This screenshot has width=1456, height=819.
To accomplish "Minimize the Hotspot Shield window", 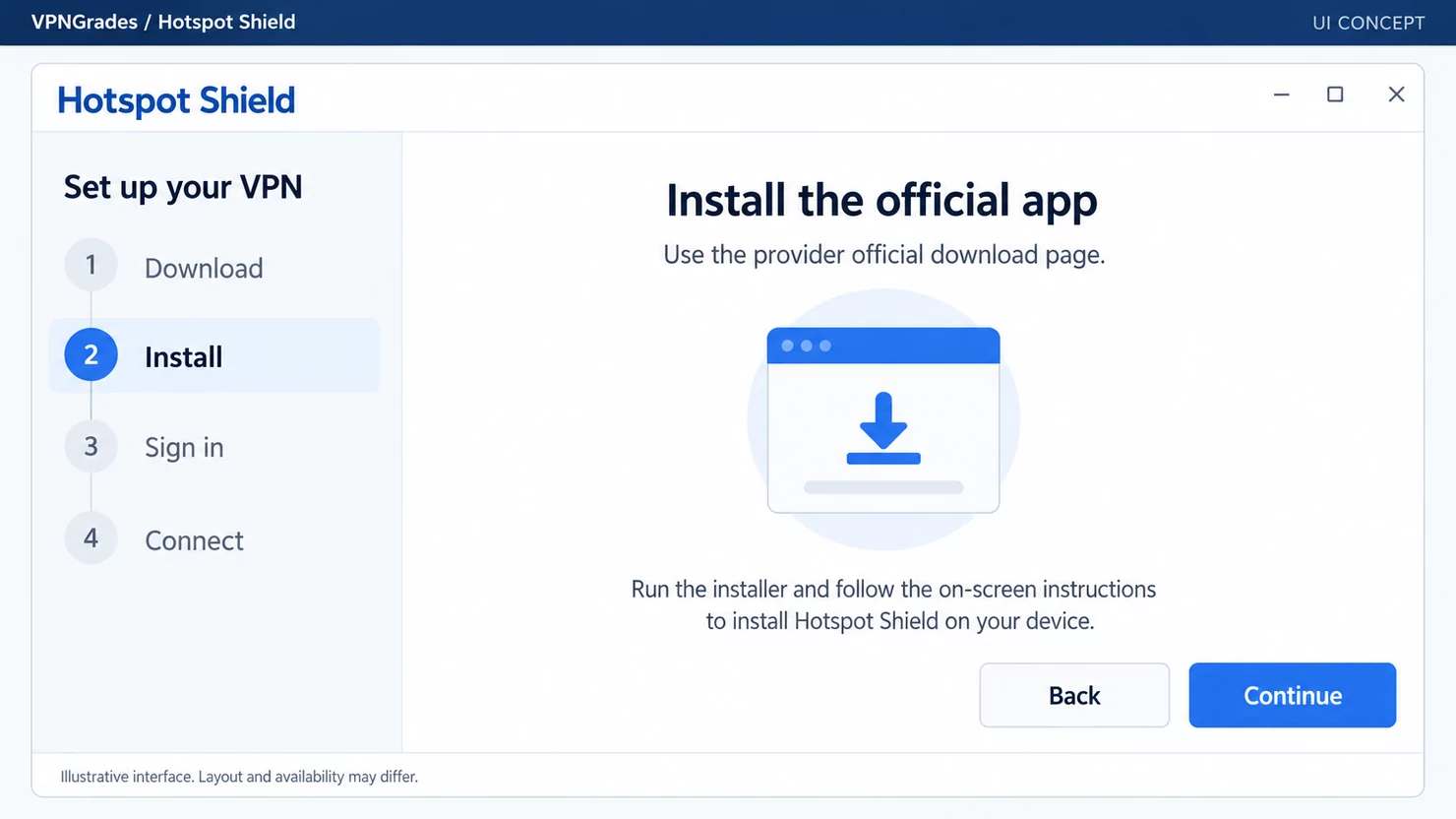I will coord(1281,94).
